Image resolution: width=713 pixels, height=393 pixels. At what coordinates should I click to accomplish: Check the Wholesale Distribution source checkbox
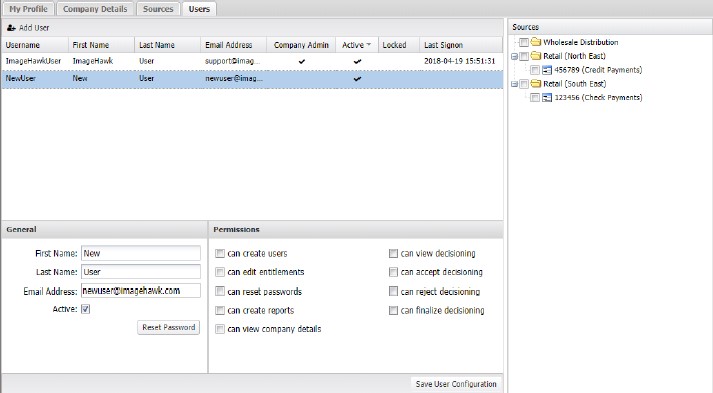coord(524,42)
